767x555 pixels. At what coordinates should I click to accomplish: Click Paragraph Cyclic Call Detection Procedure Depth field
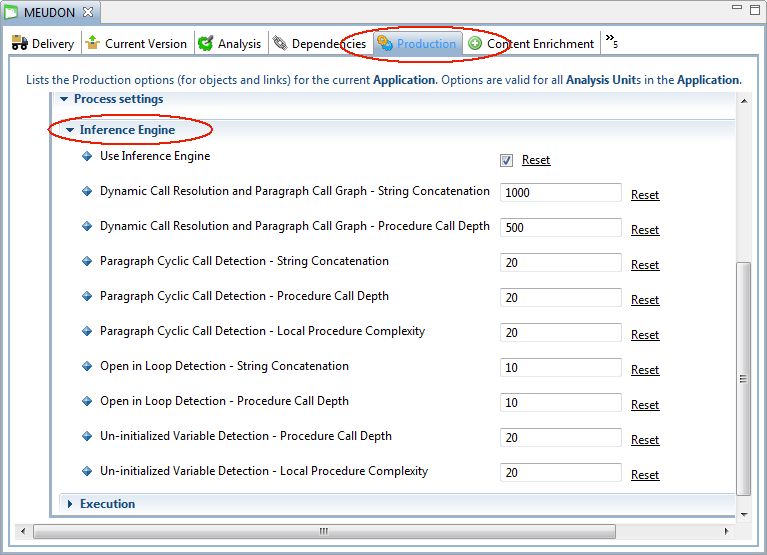(x=560, y=298)
